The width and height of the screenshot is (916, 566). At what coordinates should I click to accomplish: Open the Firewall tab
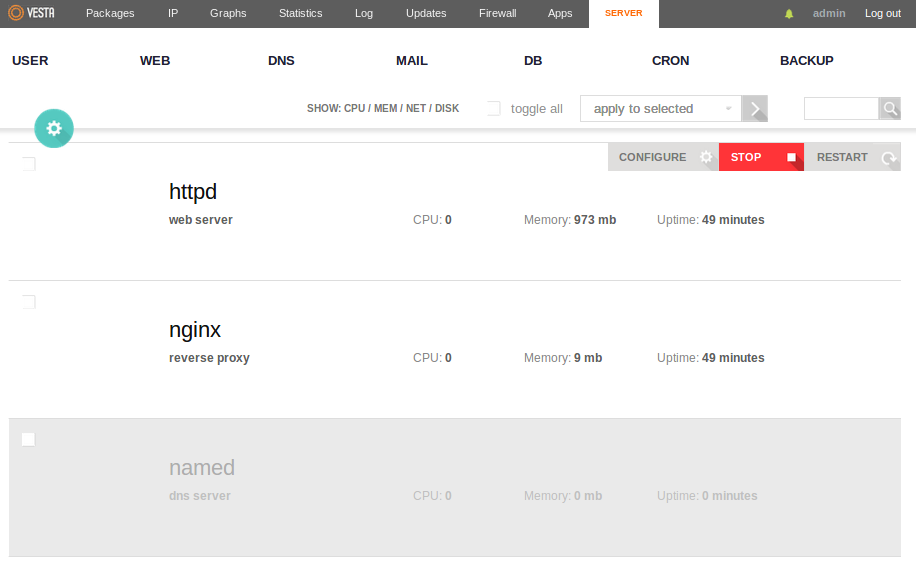(498, 14)
